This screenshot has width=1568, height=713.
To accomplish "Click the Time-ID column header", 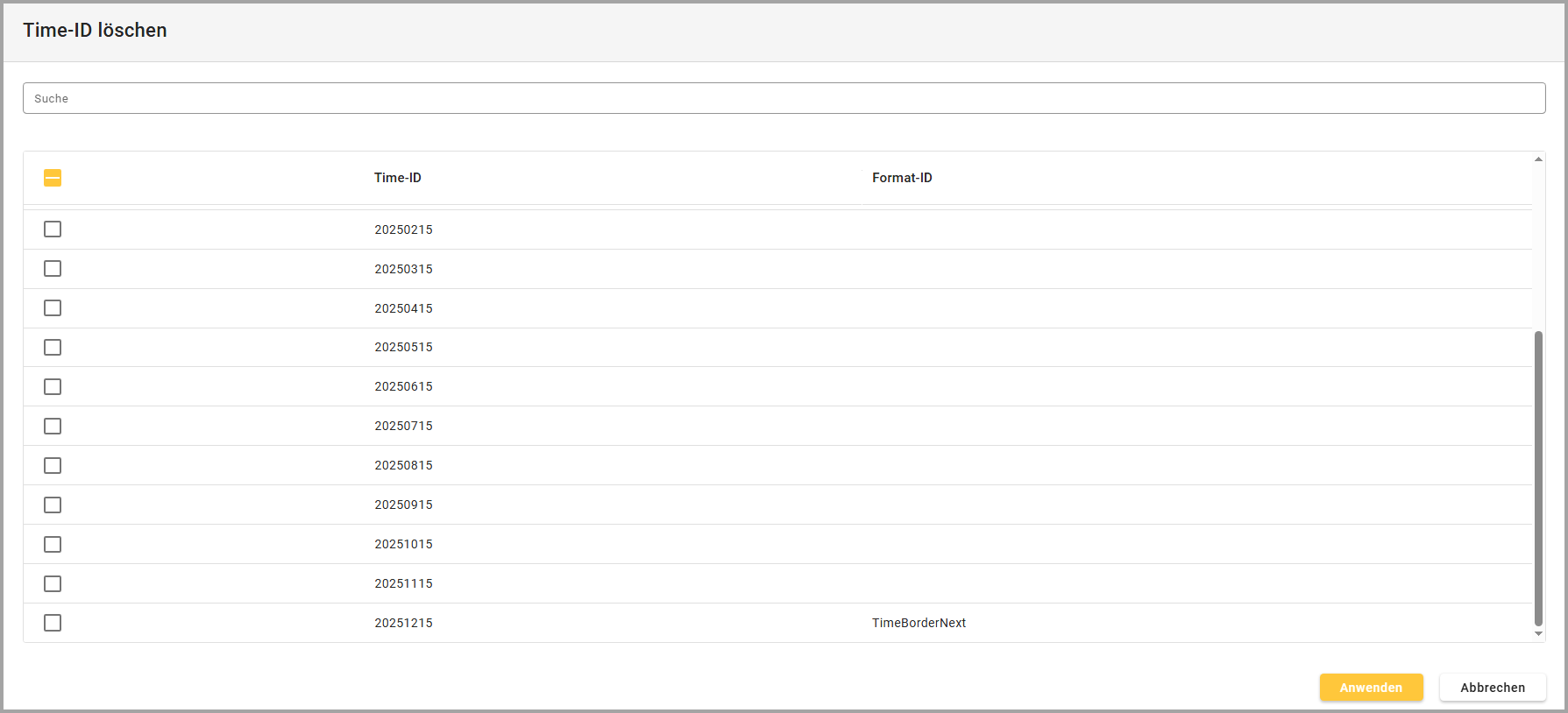I will point(398,178).
